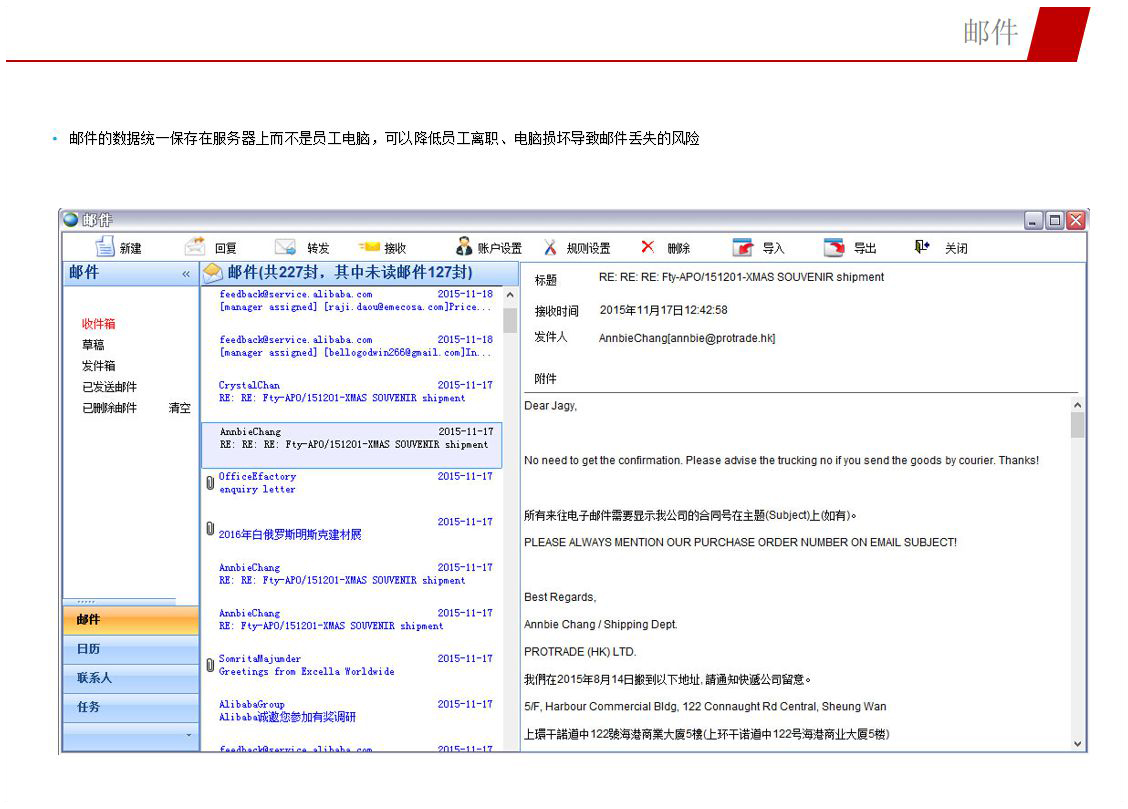1128x809 pixels.
Task: Click the Reply (回复) toolbar icon
Action: 195,247
